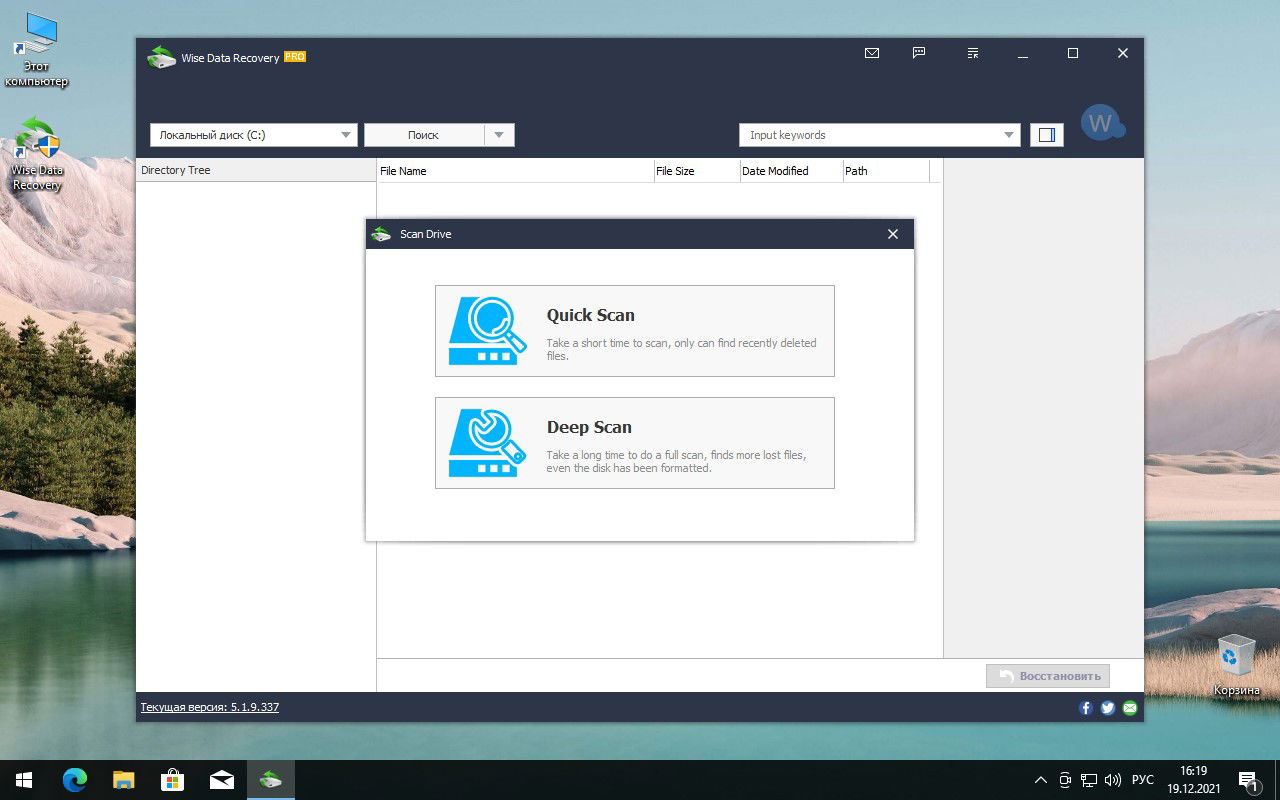Open Mail app from taskbar
Screen dimensions: 1280x800
(221, 779)
